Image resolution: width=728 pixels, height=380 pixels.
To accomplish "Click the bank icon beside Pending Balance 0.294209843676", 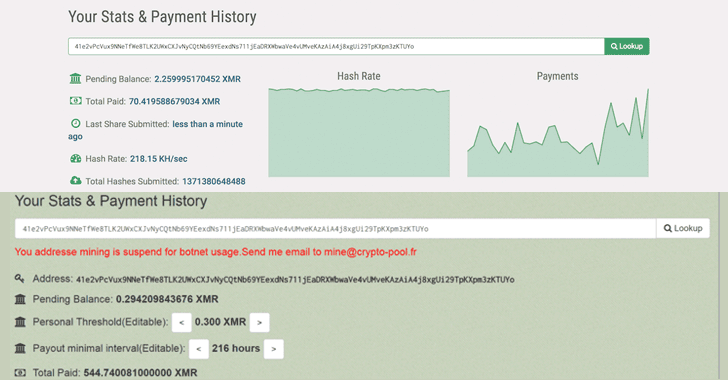I will pyautogui.click(x=20, y=299).
